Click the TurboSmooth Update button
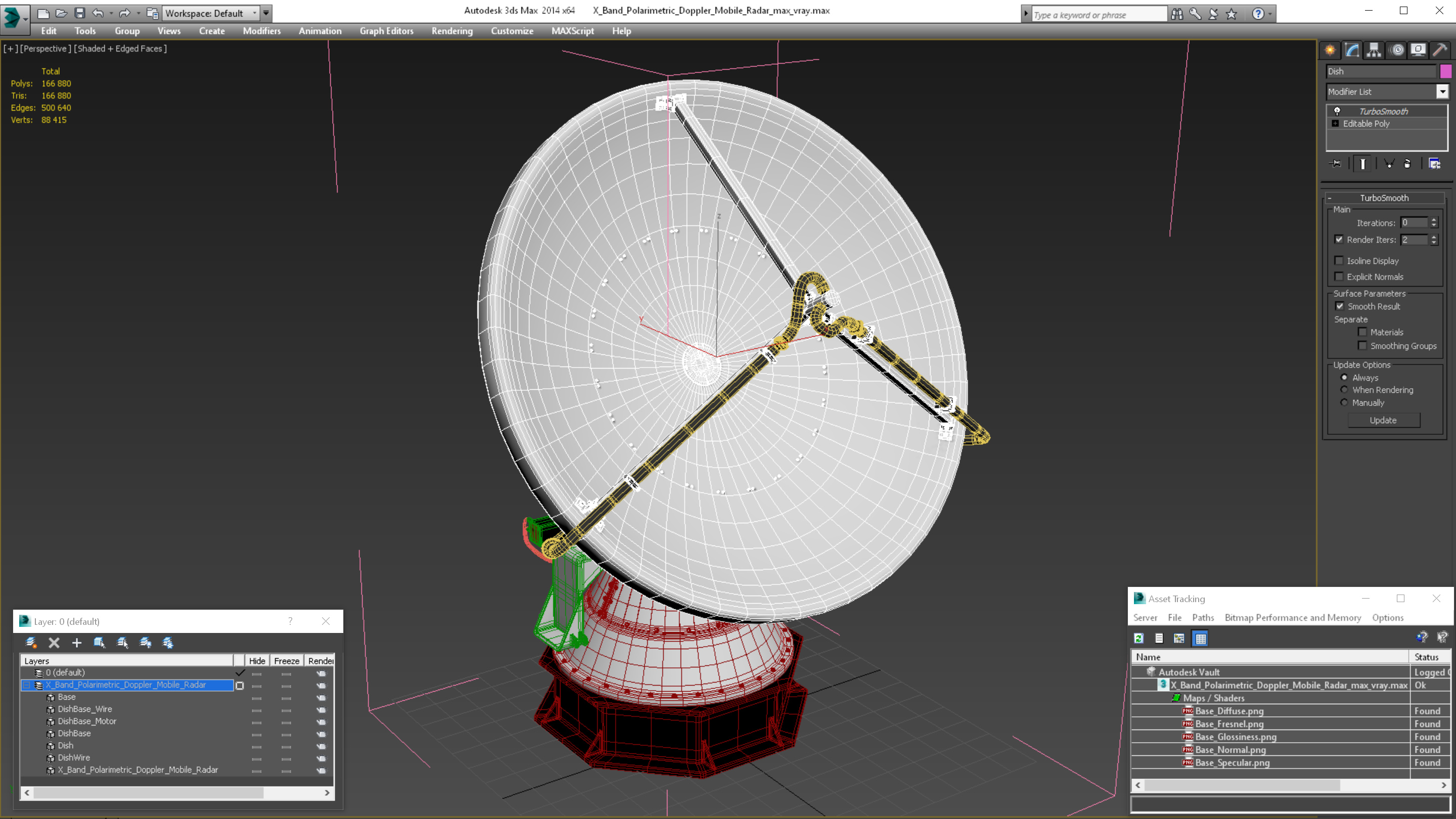Image resolution: width=1456 pixels, height=819 pixels. point(1383,420)
